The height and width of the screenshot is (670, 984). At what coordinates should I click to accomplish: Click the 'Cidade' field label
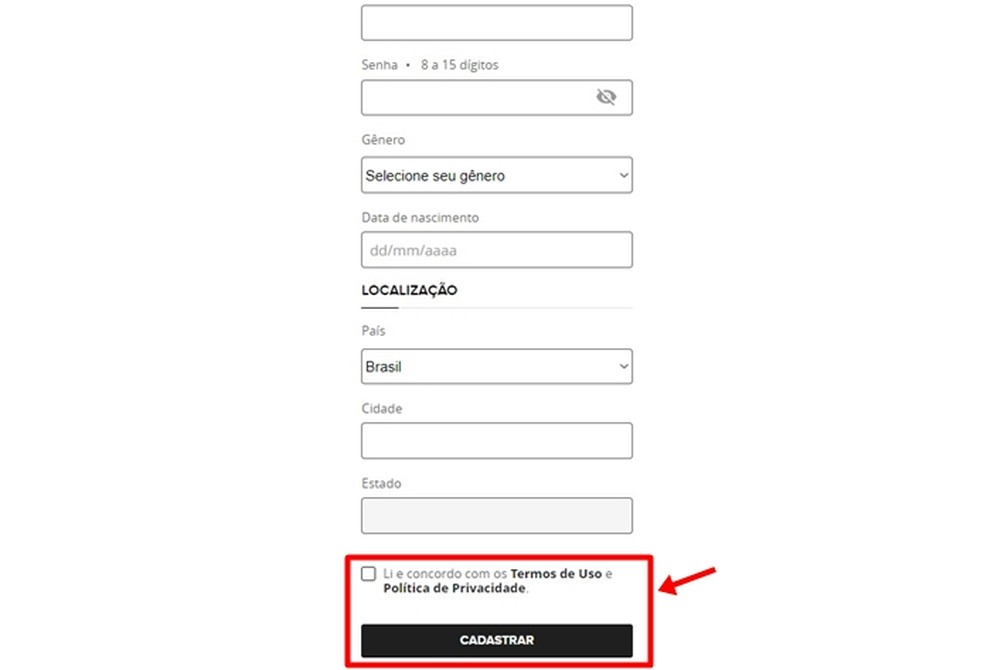(382, 408)
